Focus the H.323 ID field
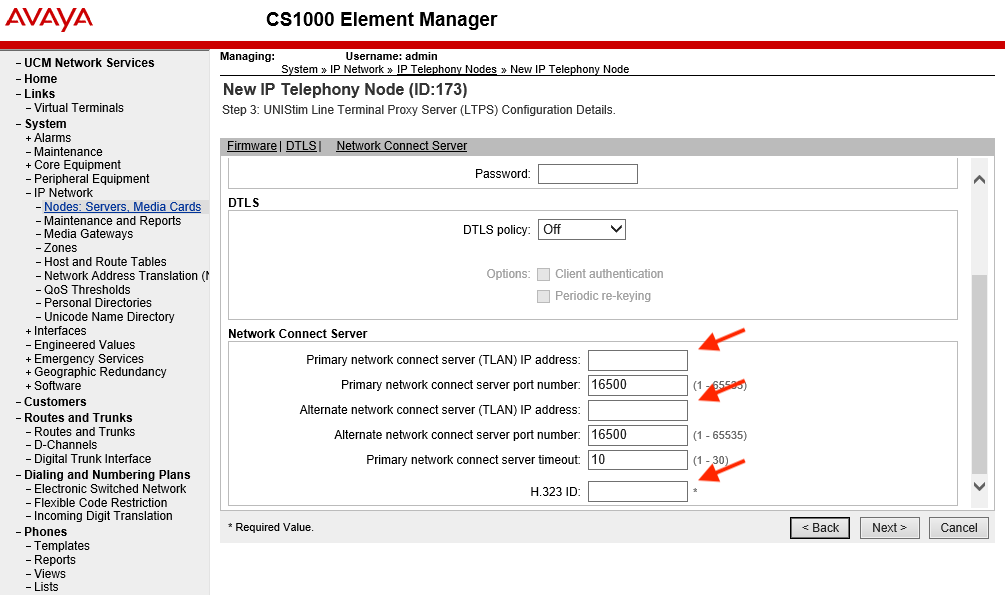This screenshot has width=1005, height=595. (x=638, y=492)
